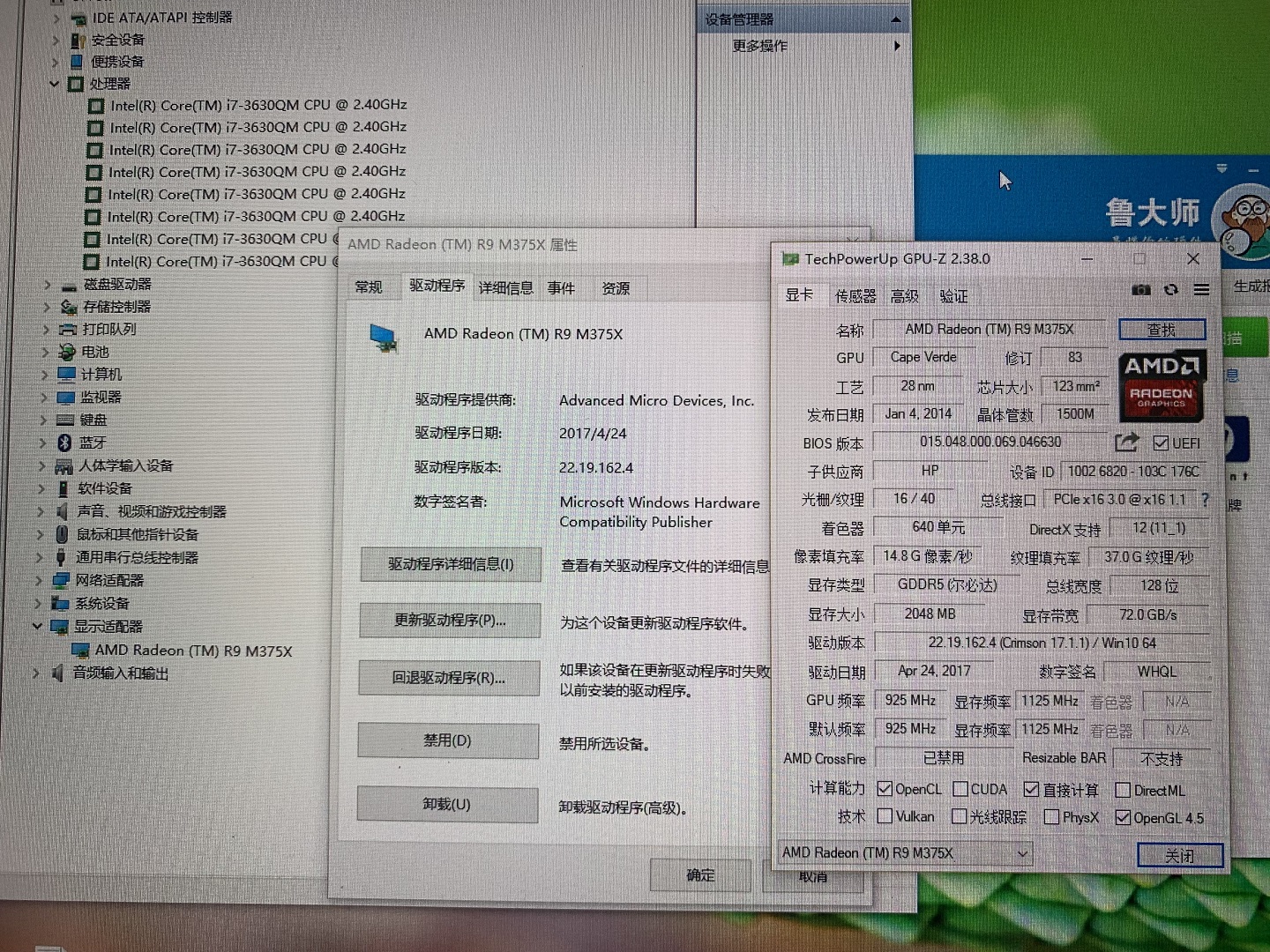Click the 鼠标和其他指针设备 mouse icon
This screenshot has width=1270, height=952.
pos(62,534)
